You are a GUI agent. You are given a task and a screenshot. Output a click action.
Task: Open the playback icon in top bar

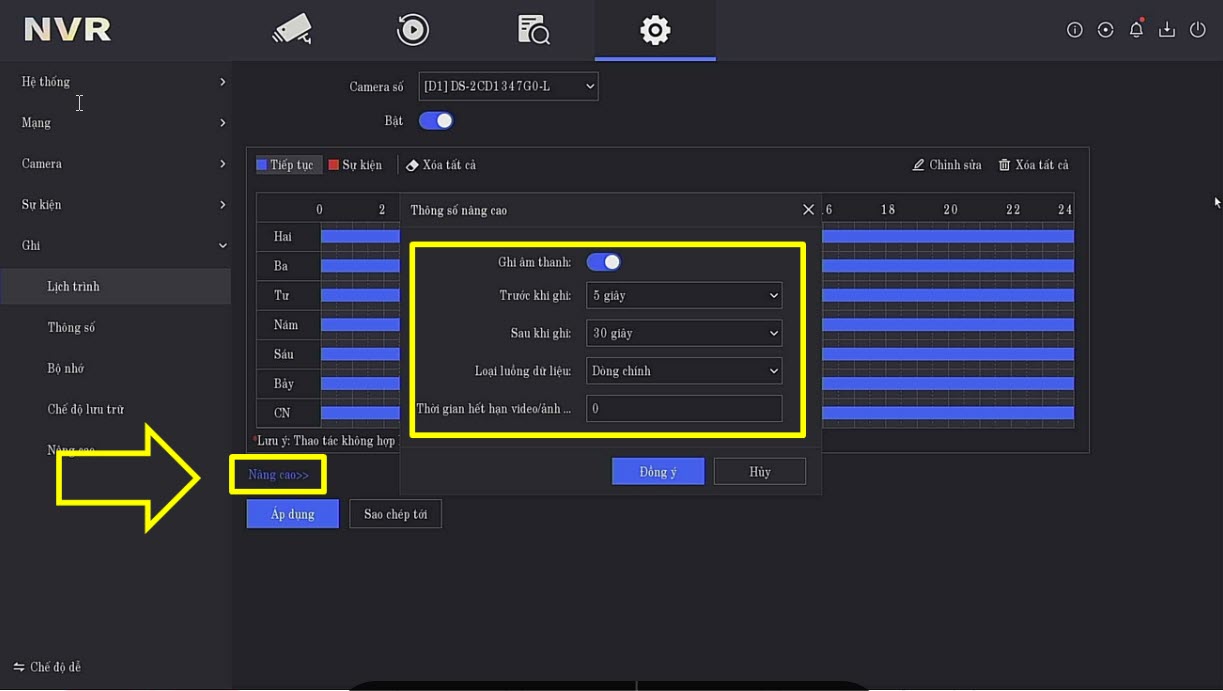click(x=412, y=30)
